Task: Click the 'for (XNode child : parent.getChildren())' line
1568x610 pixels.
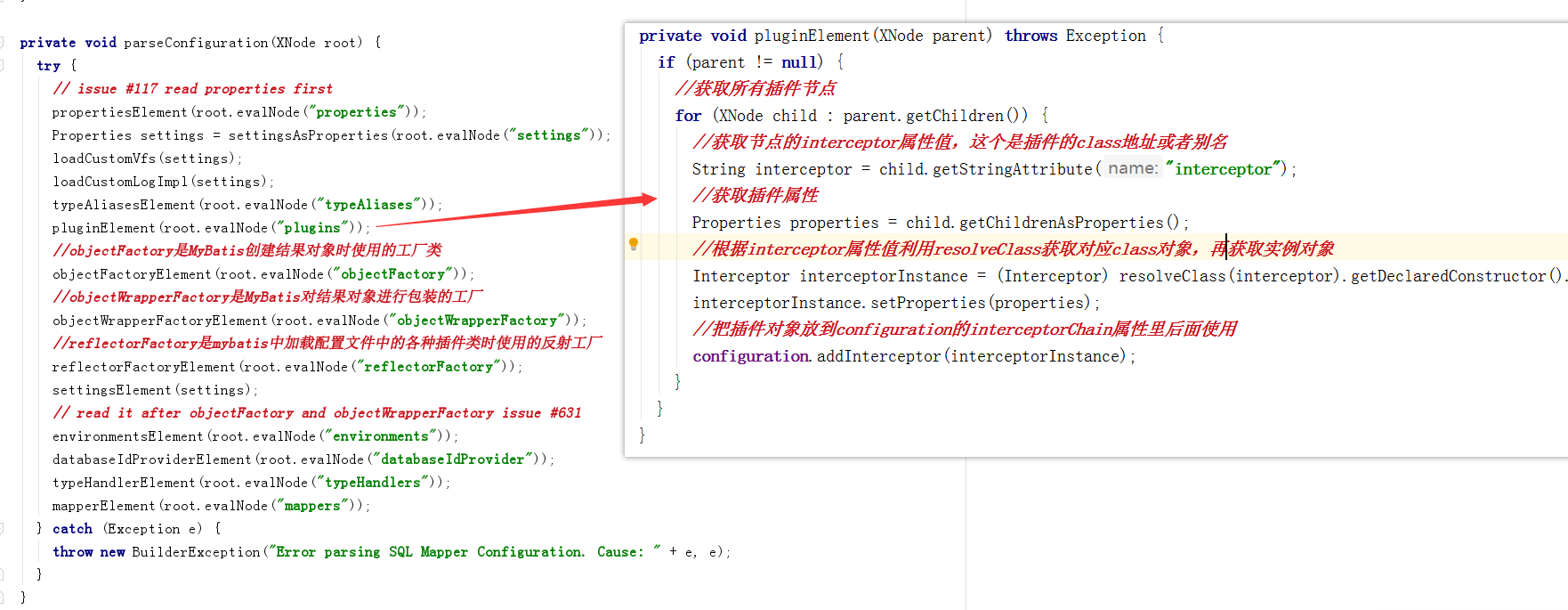Action: pyautogui.click(x=861, y=116)
